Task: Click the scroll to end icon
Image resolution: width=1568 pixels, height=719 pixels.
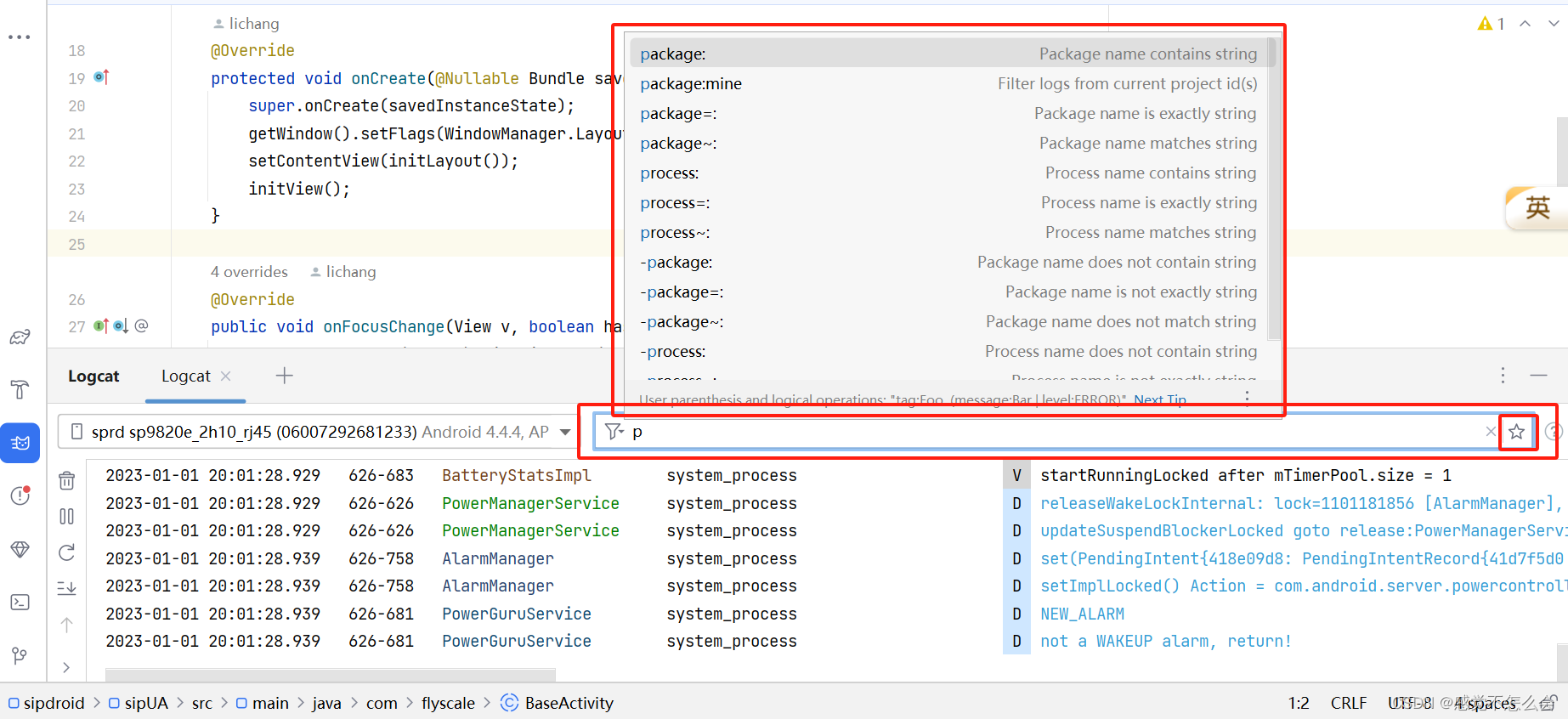Action: (66, 588)
